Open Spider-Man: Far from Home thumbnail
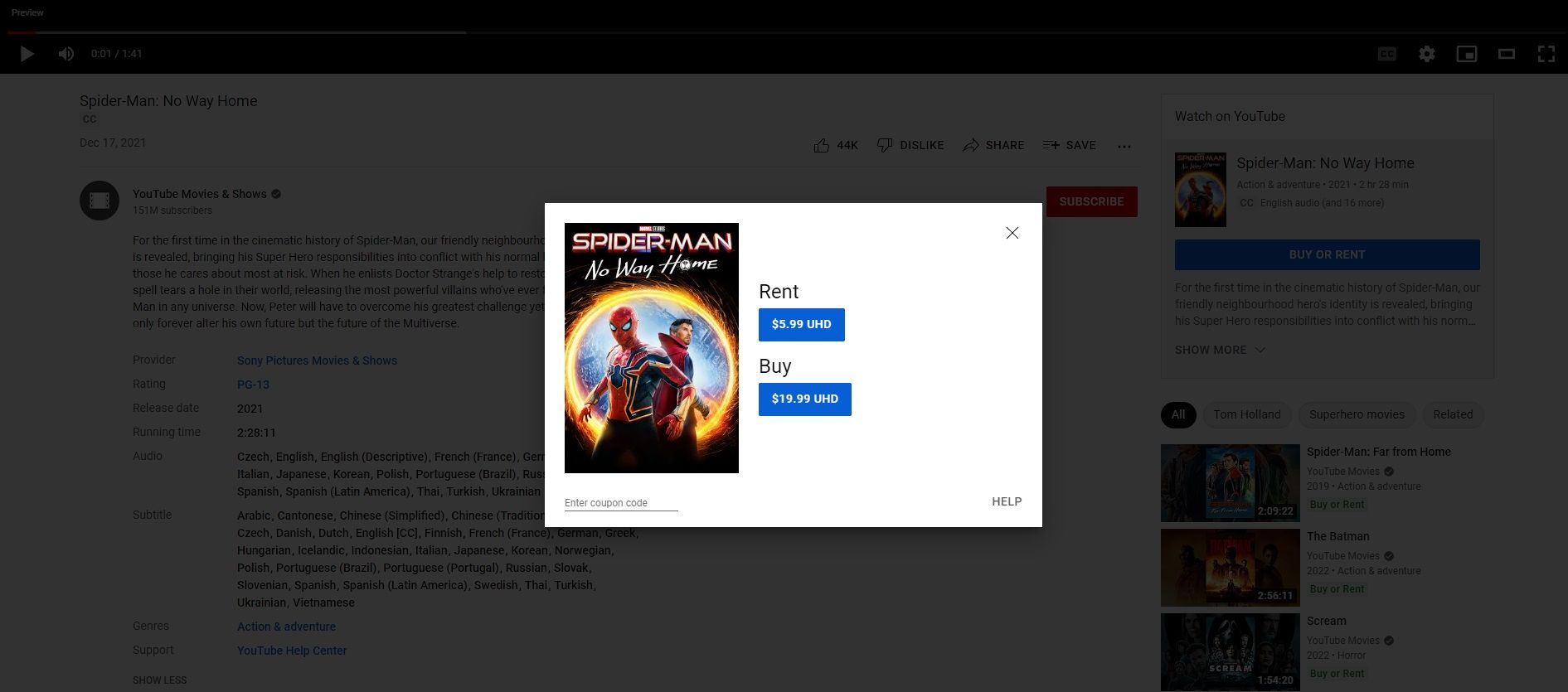 pos(1231,483)
